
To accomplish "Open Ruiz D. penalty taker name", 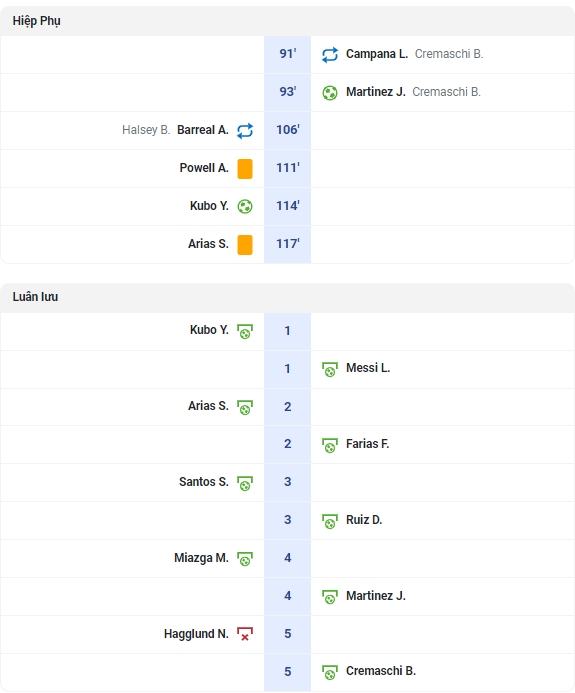I will (x=364, y=520).
